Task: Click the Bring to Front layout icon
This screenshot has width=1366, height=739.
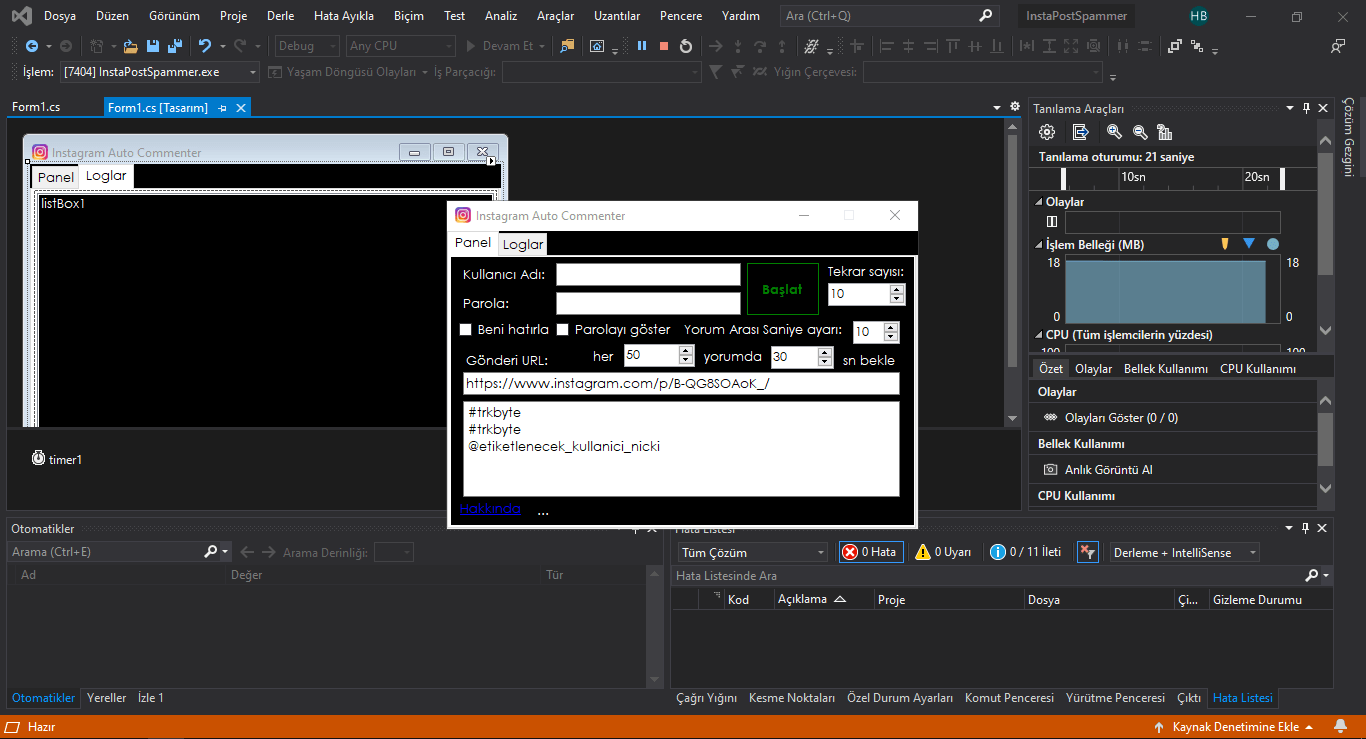Action: 1175,46
